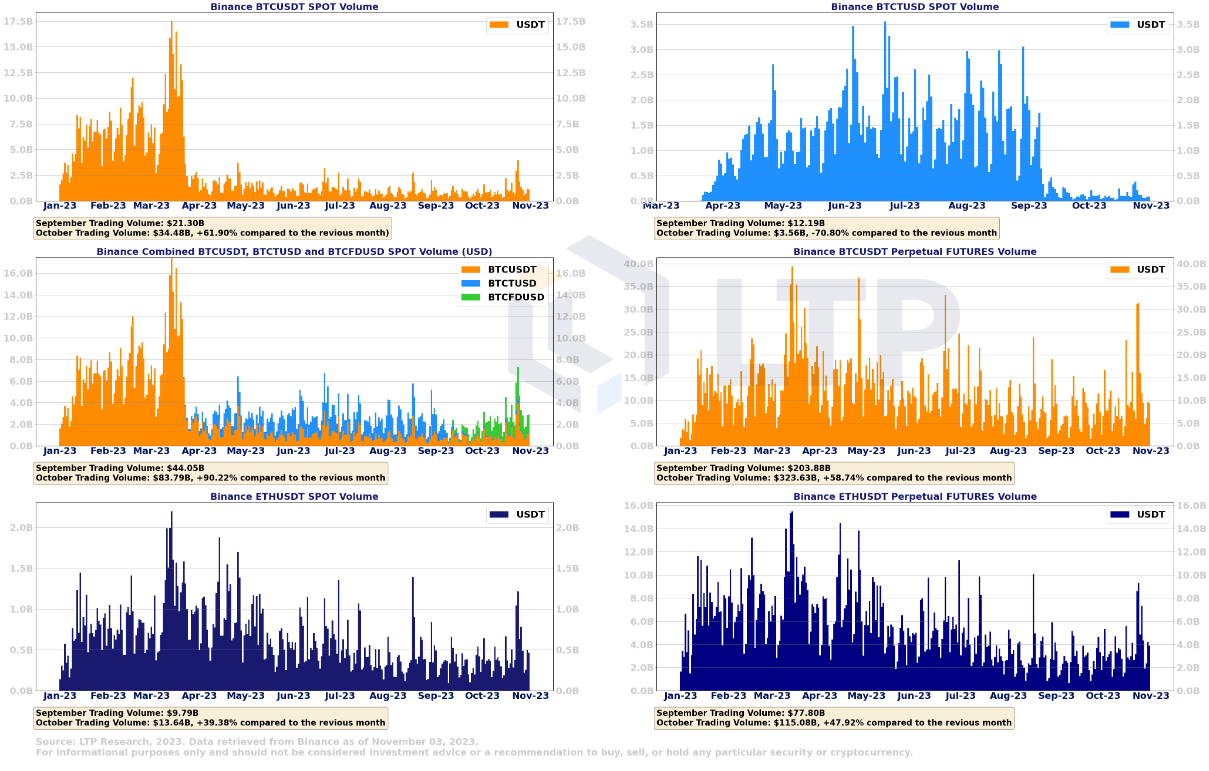This screenshot has height=771, width=1209.
Task: Click the green BTCFDUSD swatch in combined chart legend
Action: 471,297
